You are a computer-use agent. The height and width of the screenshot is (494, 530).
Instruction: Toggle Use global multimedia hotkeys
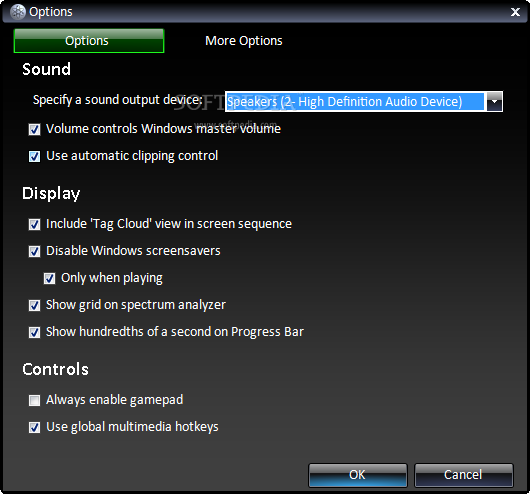click(34, 427)
